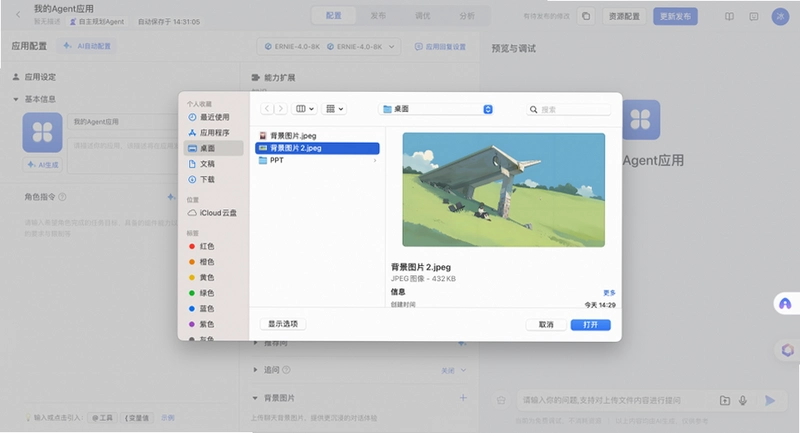
Task: Go forward in the file dialog
Action: point(280,109)
